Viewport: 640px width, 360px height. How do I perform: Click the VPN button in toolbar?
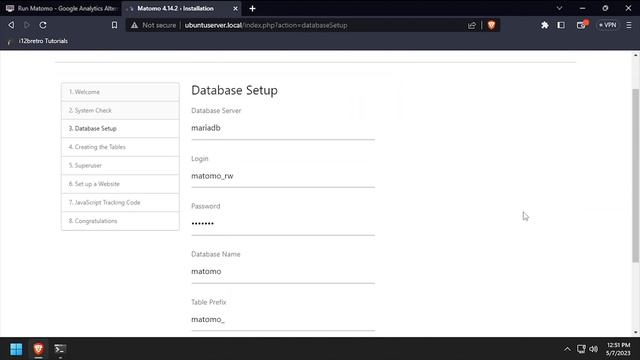pos(608,25)
